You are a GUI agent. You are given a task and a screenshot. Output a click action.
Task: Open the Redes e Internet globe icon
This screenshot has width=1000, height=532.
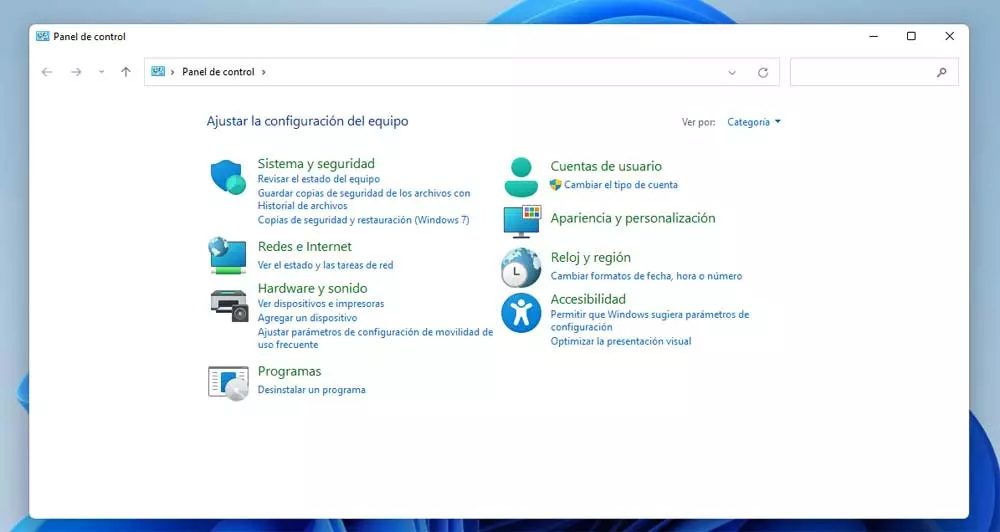coord(227,255)
